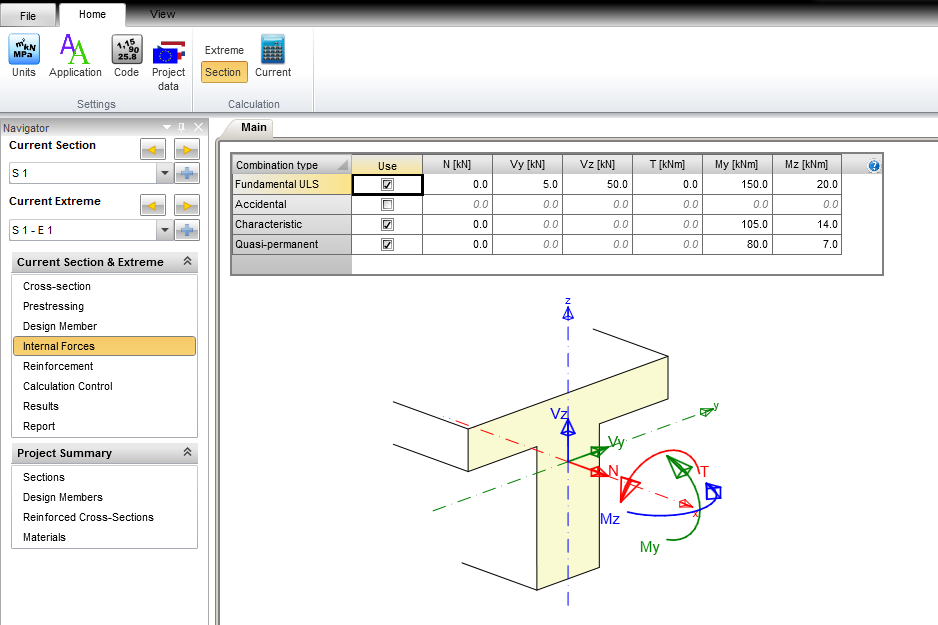Open the Current Extreme dropdown
This screenshot has height=625, width=938.
164,231
